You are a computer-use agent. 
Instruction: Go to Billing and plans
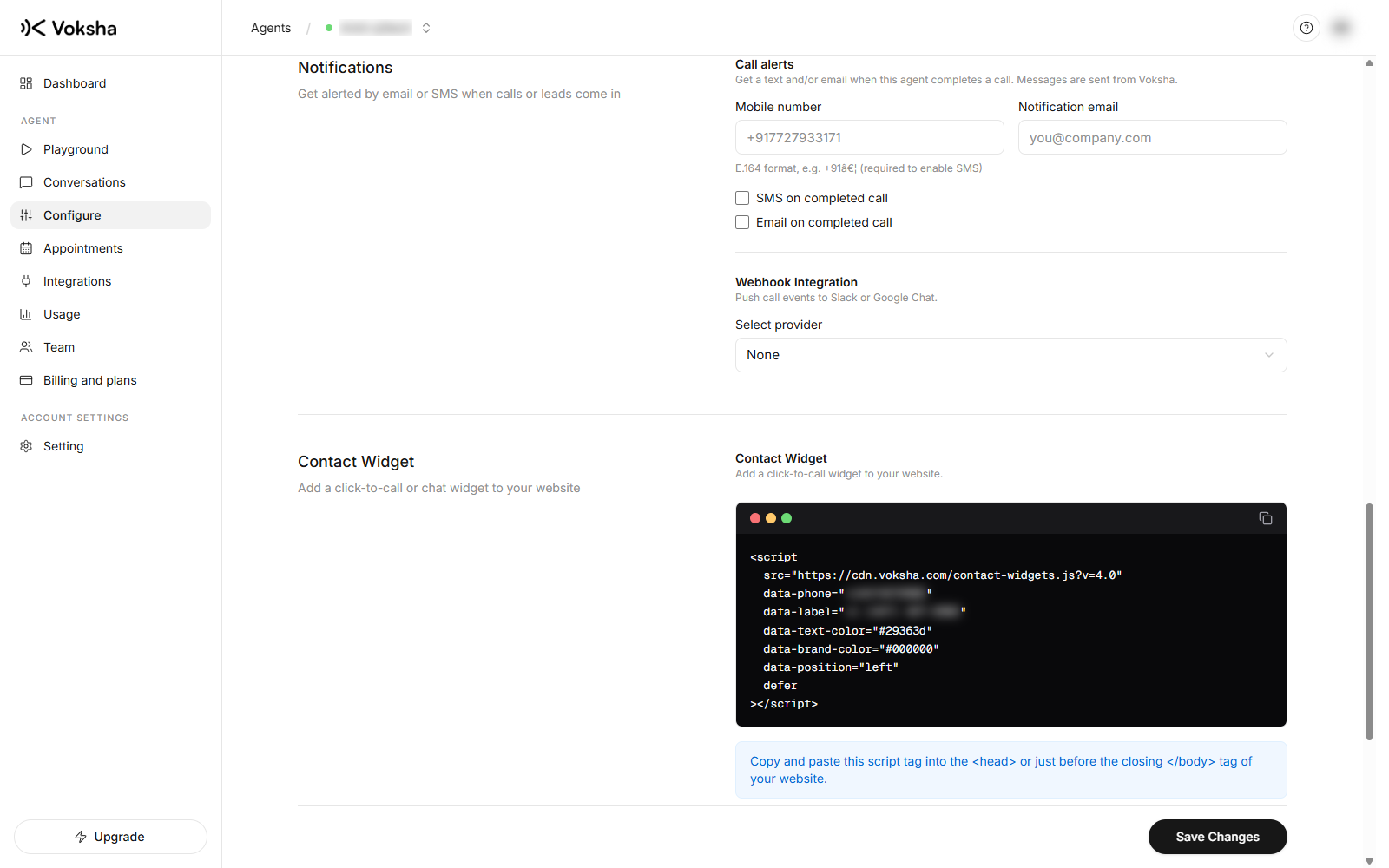coord(110,380)
